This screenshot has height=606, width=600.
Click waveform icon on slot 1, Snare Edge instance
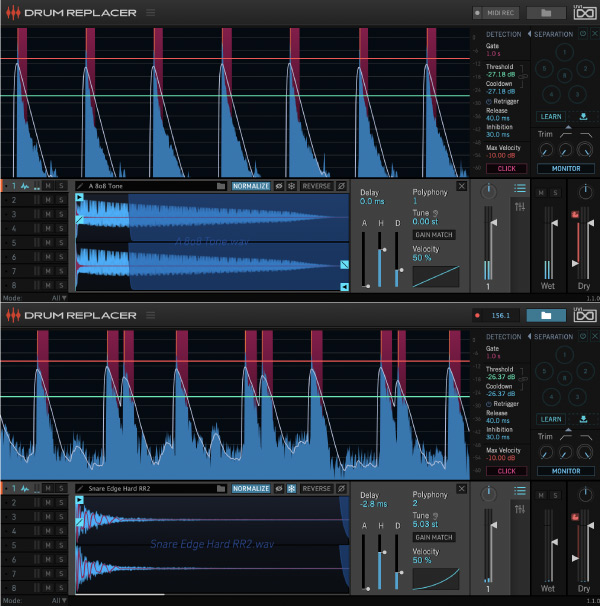[x=25, y=489]
